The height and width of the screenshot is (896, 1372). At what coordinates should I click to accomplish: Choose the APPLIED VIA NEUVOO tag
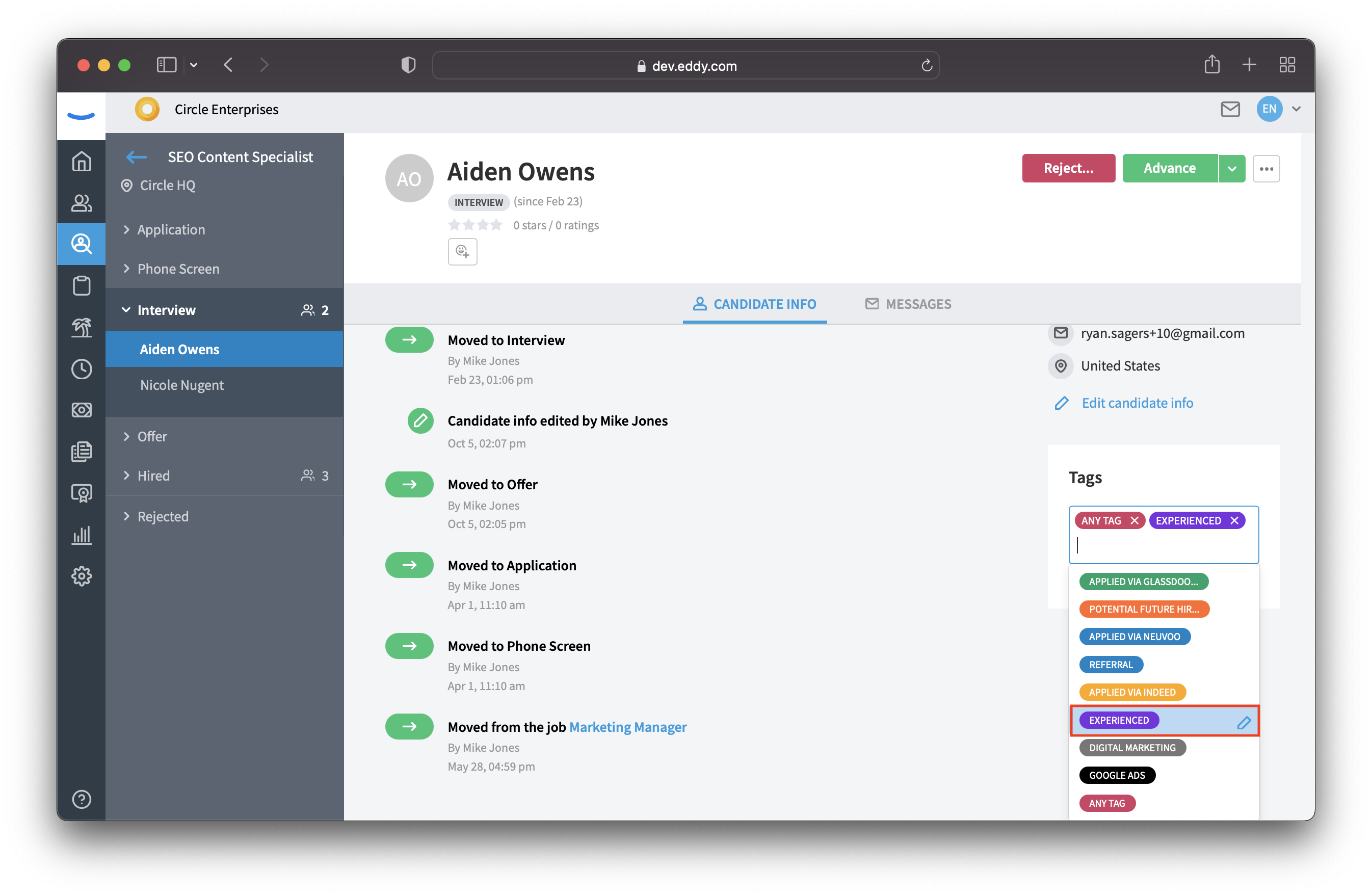[1134, 637]
